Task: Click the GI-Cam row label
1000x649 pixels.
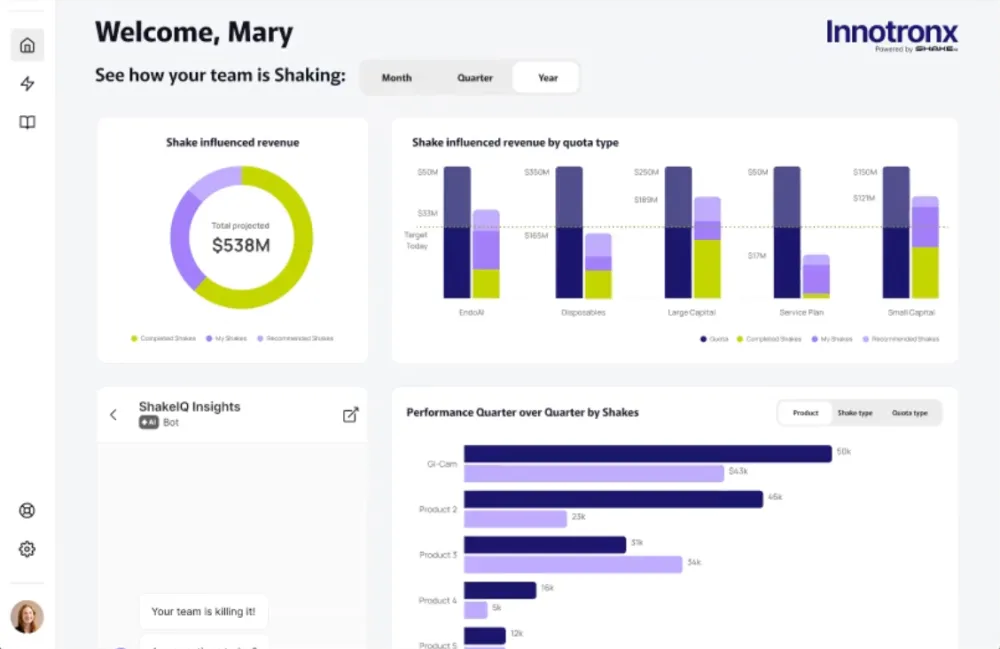Action: point(442,464)
